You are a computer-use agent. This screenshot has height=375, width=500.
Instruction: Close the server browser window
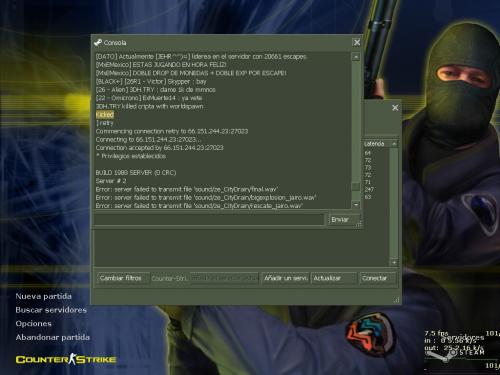395,108
